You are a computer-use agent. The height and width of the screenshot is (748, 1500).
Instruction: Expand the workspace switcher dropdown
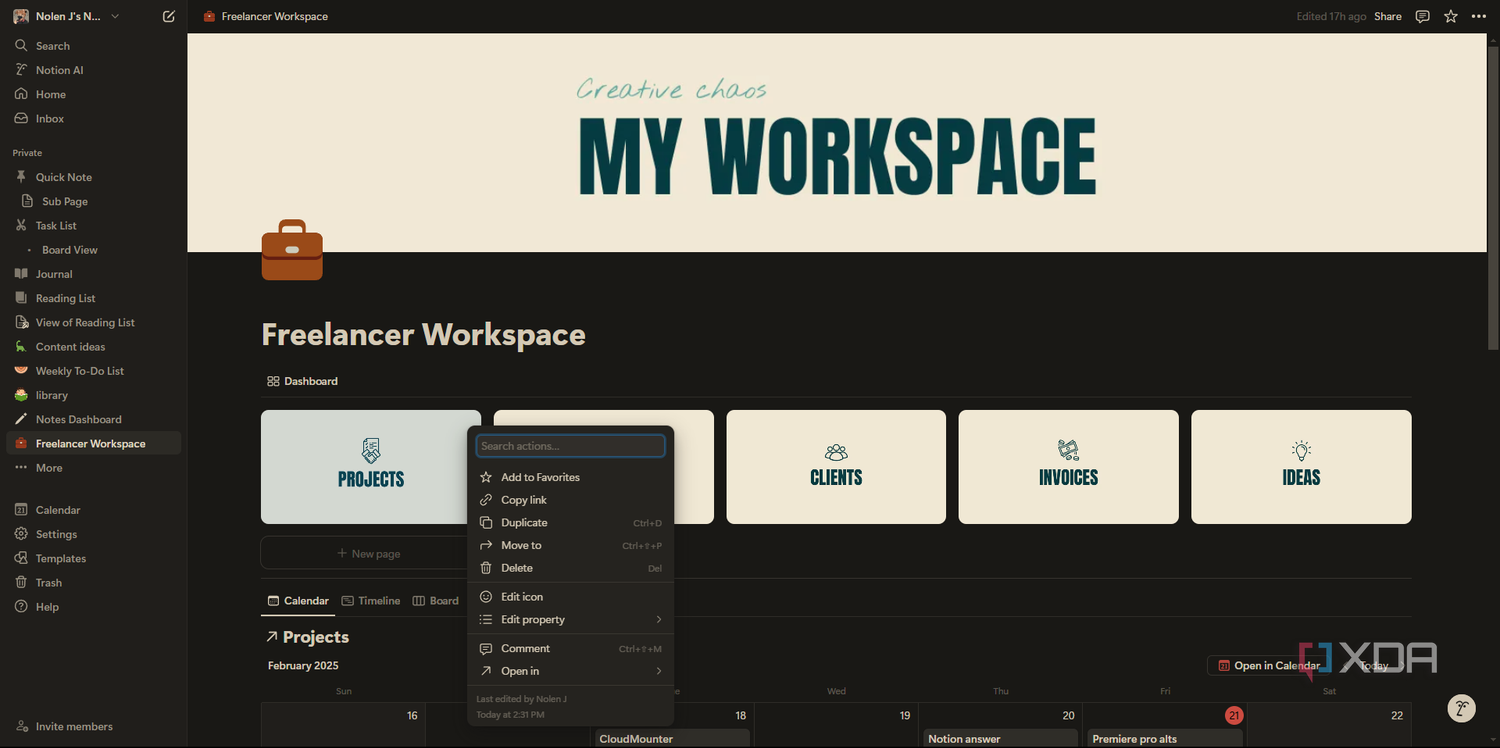(115, 17)
